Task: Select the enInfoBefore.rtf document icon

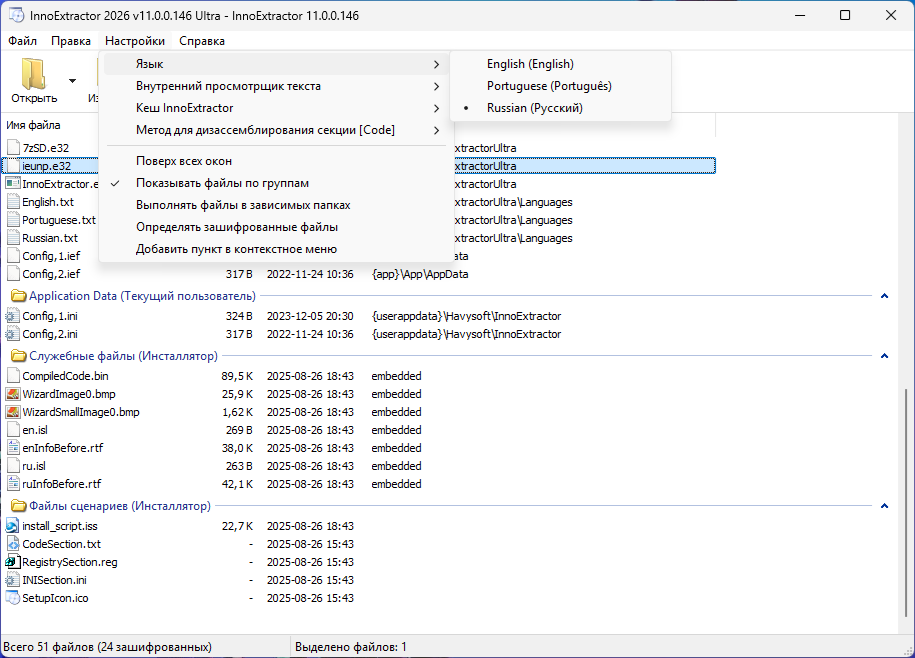Action: click(x=13, y=448)
